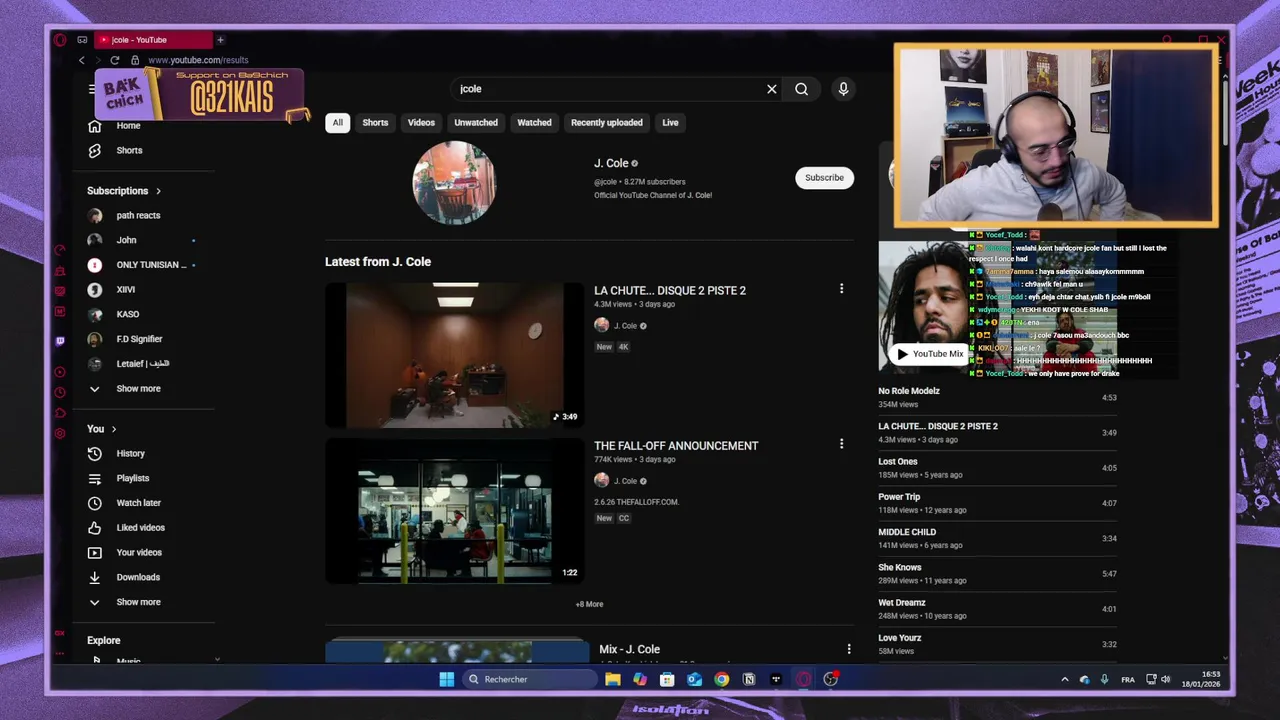Select the Shorts filter chip
The height and width of the screenshot is (720, 1280).
coord(375,123)
